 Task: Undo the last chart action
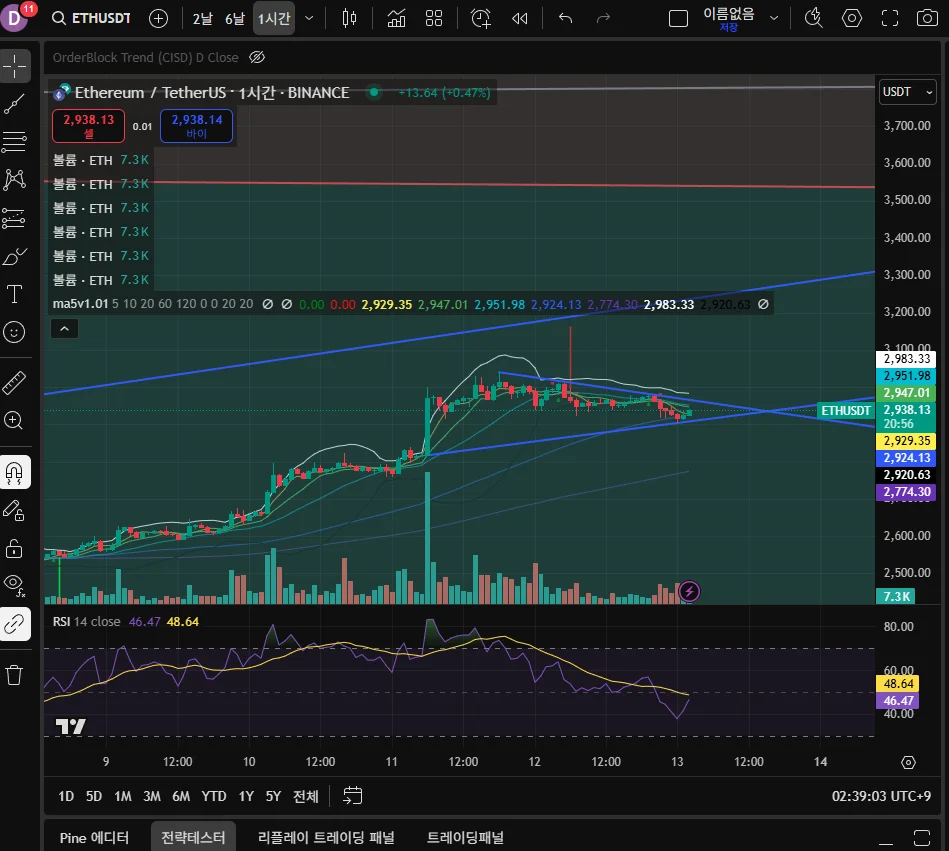pyautogui.click(x=565, y=18)
